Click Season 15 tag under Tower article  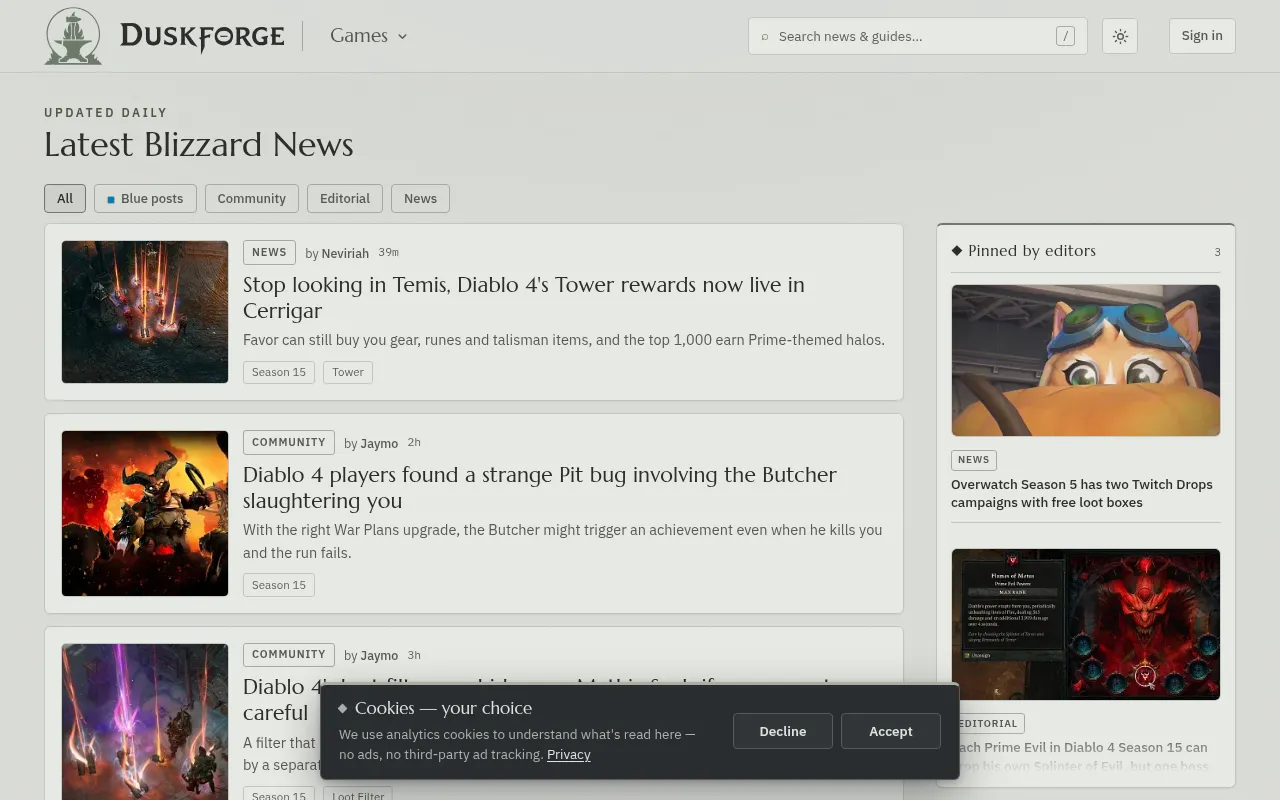click(279, 372)
